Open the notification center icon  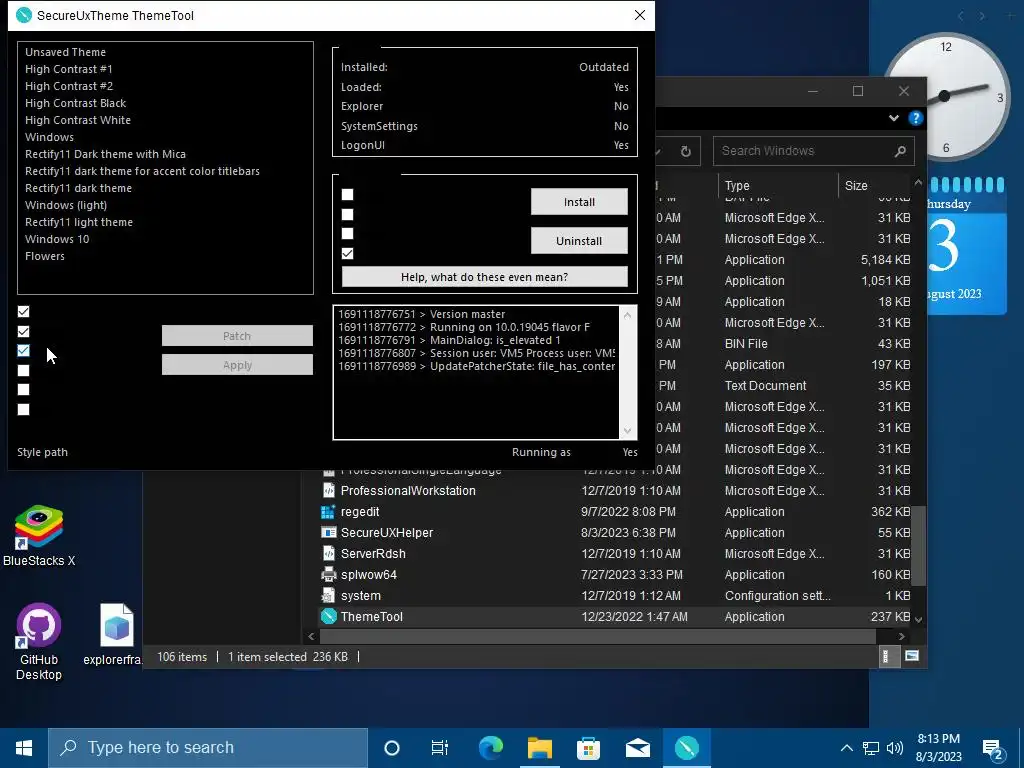click(x=993, y=749)
